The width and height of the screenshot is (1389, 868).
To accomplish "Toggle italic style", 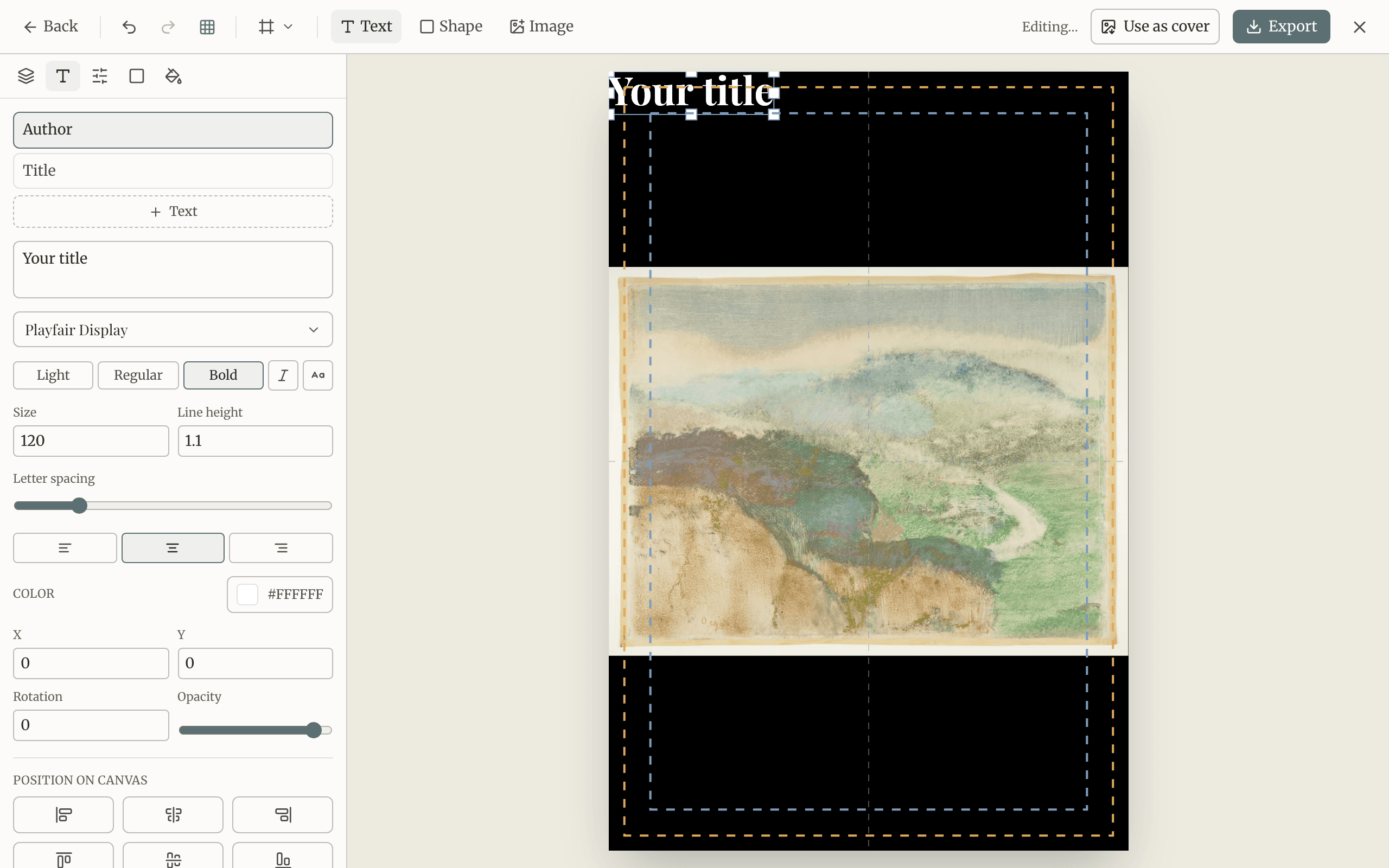I will (283, 375).
